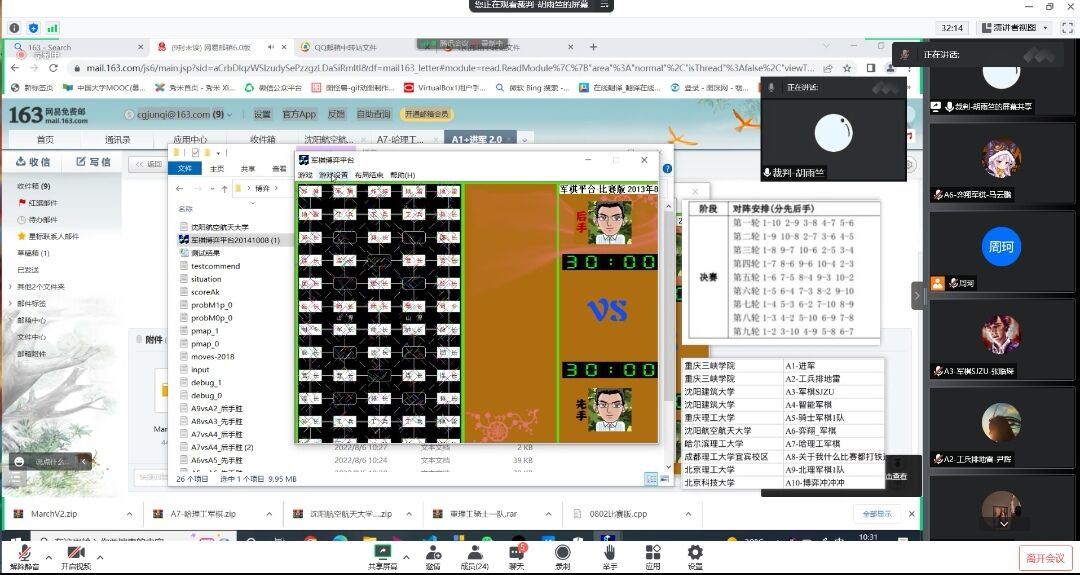Expand MarchV2.zip download options arrow
The height and width of the screenshot is (575, 1080).
[x=129, y=514]
